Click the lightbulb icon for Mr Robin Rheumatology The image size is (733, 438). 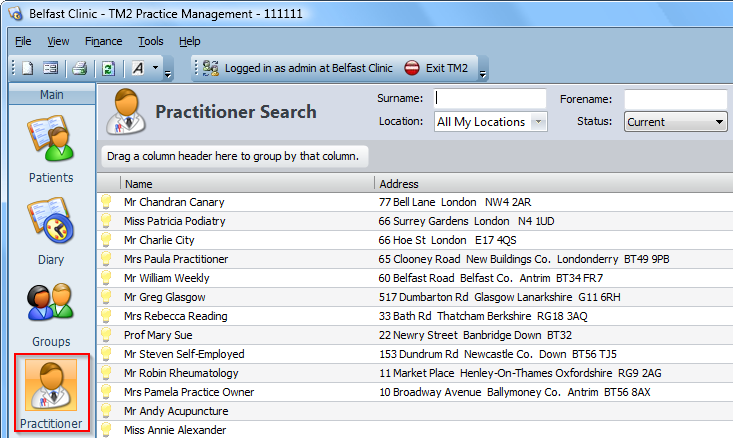(106, 373)
